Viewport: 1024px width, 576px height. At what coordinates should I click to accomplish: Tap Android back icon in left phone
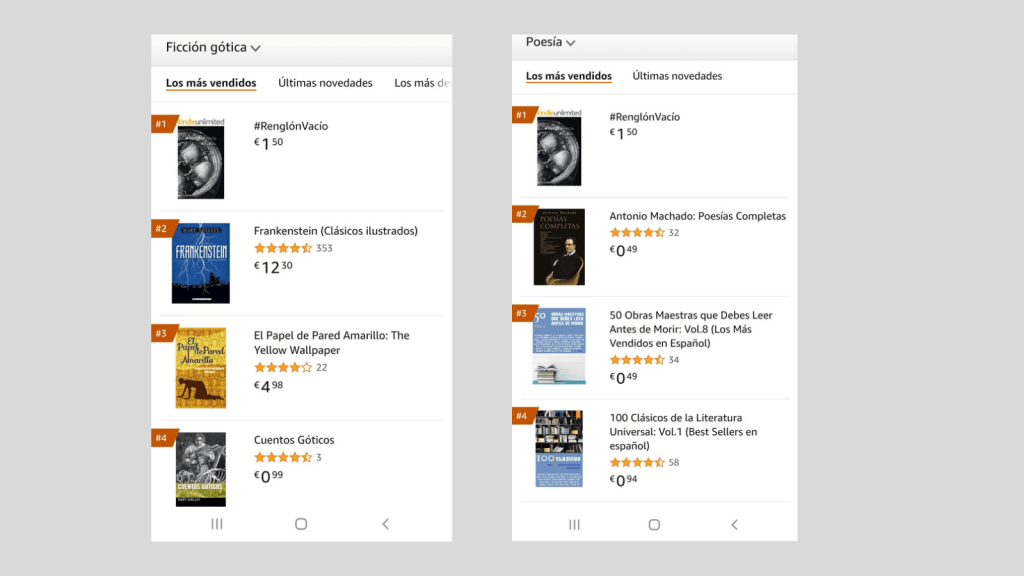386,524
